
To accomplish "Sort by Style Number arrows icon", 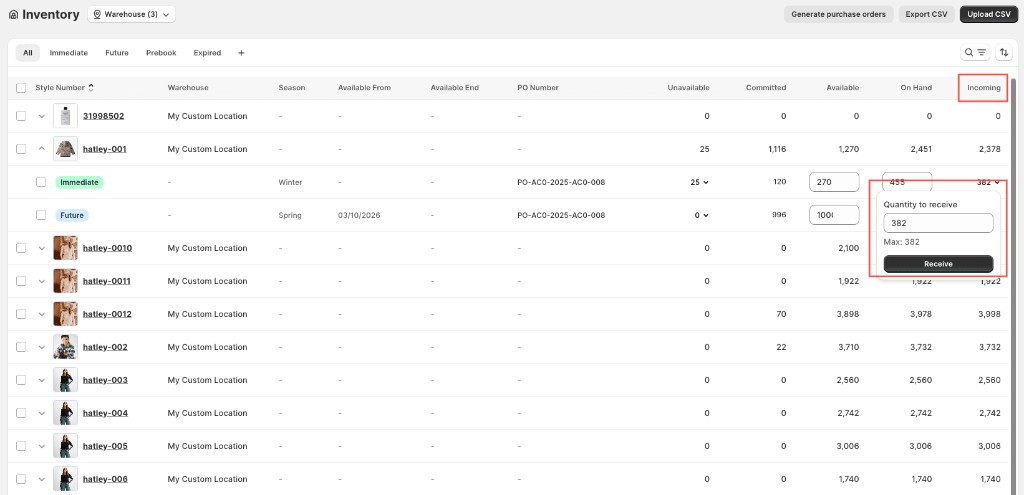I will [x=91, y=88].
